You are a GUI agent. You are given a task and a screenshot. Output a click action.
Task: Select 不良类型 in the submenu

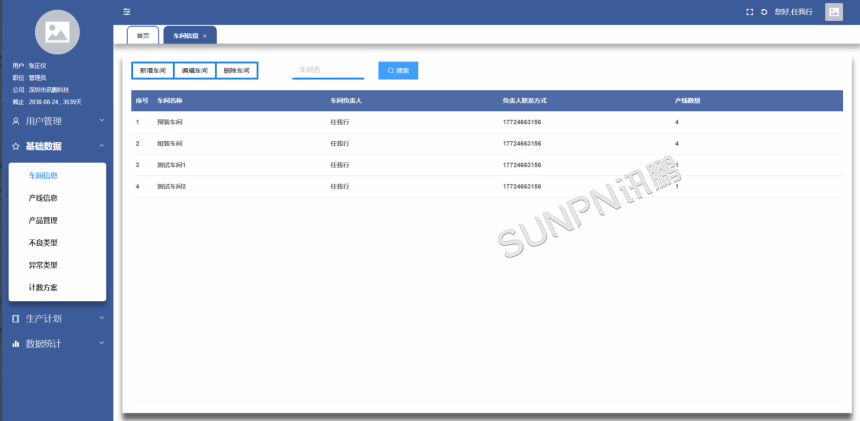[43, 242]
